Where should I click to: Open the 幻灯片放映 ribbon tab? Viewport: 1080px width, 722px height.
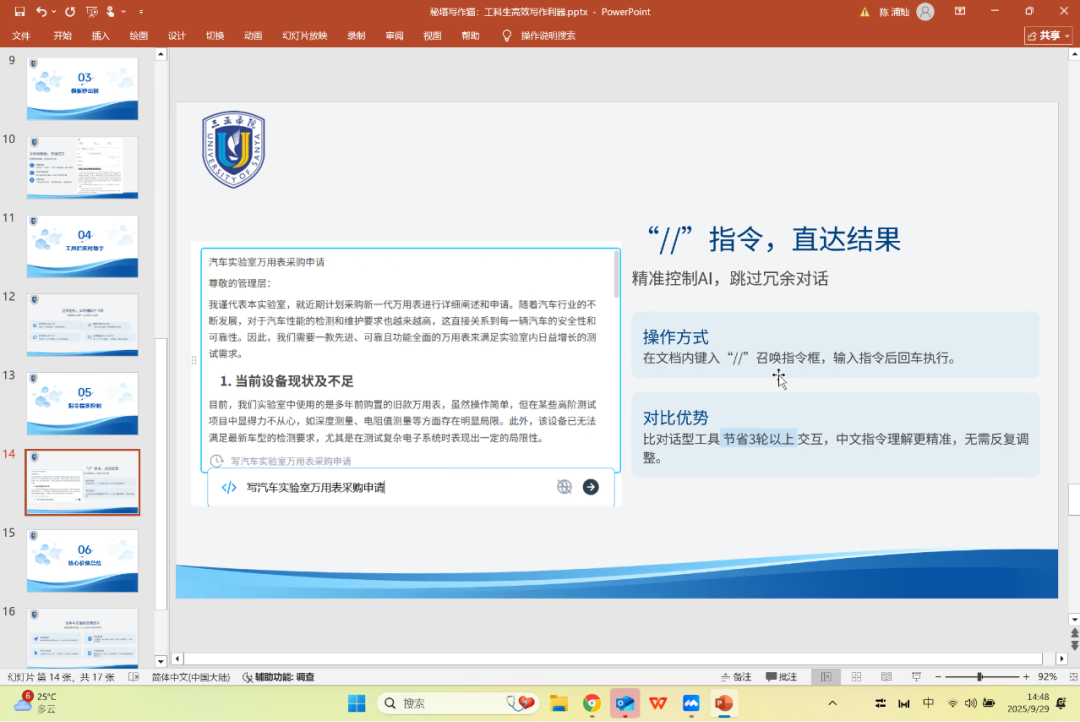coord(304,35)
